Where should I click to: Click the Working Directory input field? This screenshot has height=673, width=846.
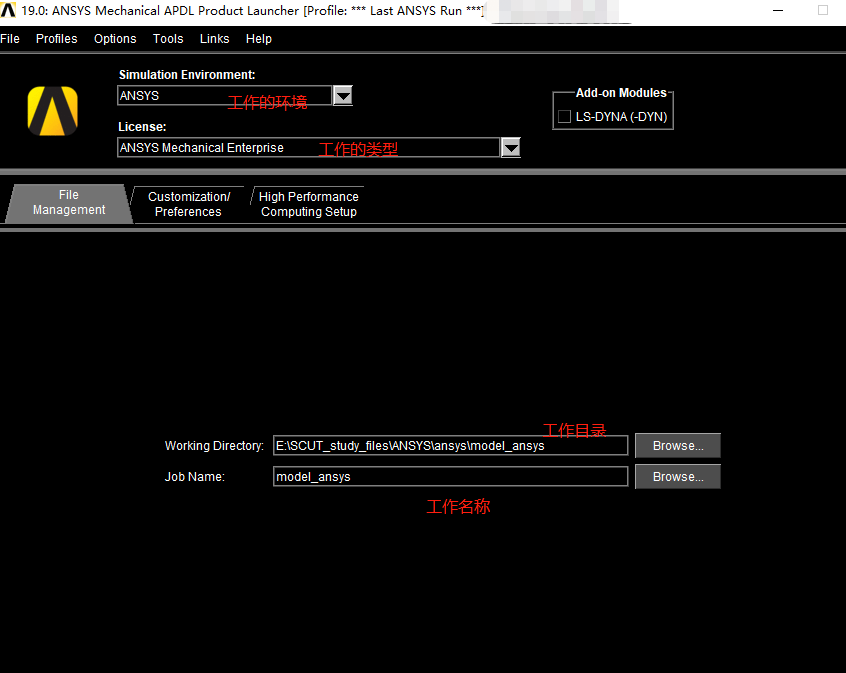coord(451,446)
